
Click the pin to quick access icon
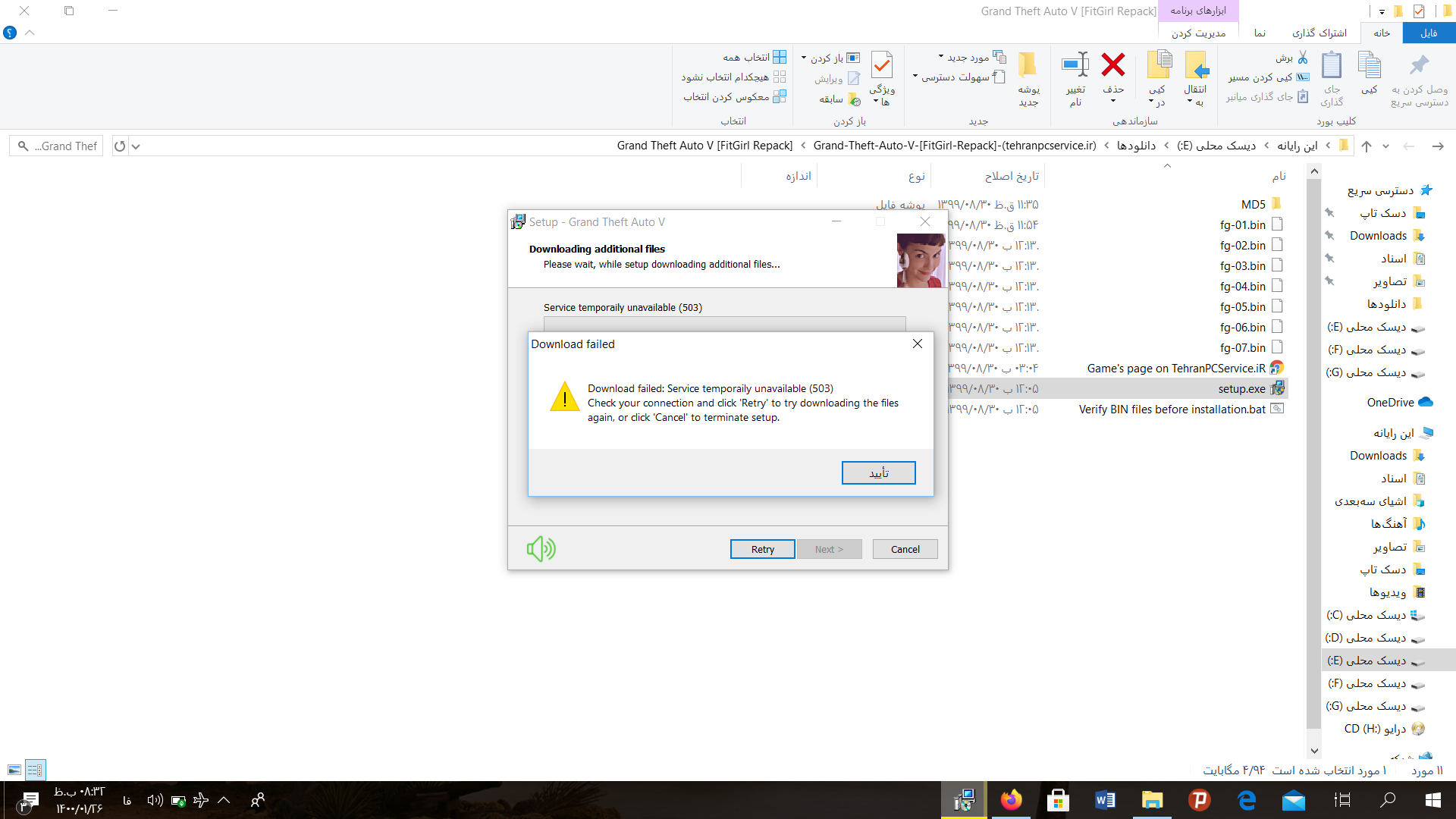(x=1419, y=65)
